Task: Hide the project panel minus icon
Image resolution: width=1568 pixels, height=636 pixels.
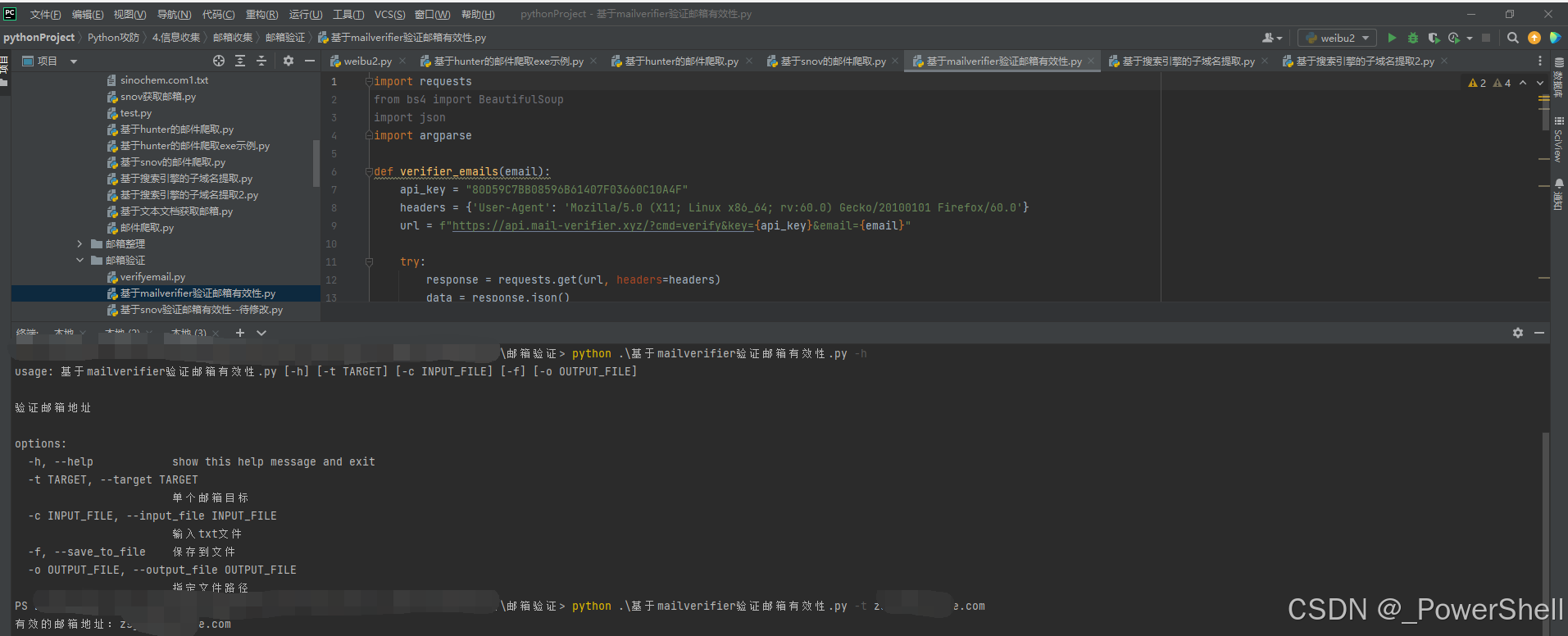Action: coord(310,61)
